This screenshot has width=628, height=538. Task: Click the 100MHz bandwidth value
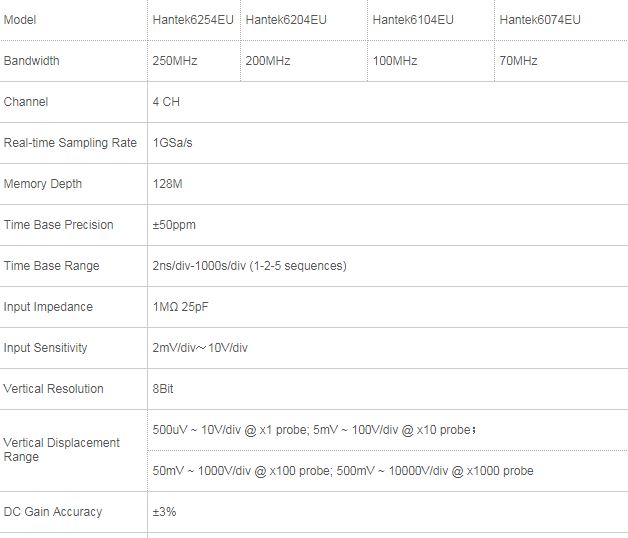tap(395, 61)
